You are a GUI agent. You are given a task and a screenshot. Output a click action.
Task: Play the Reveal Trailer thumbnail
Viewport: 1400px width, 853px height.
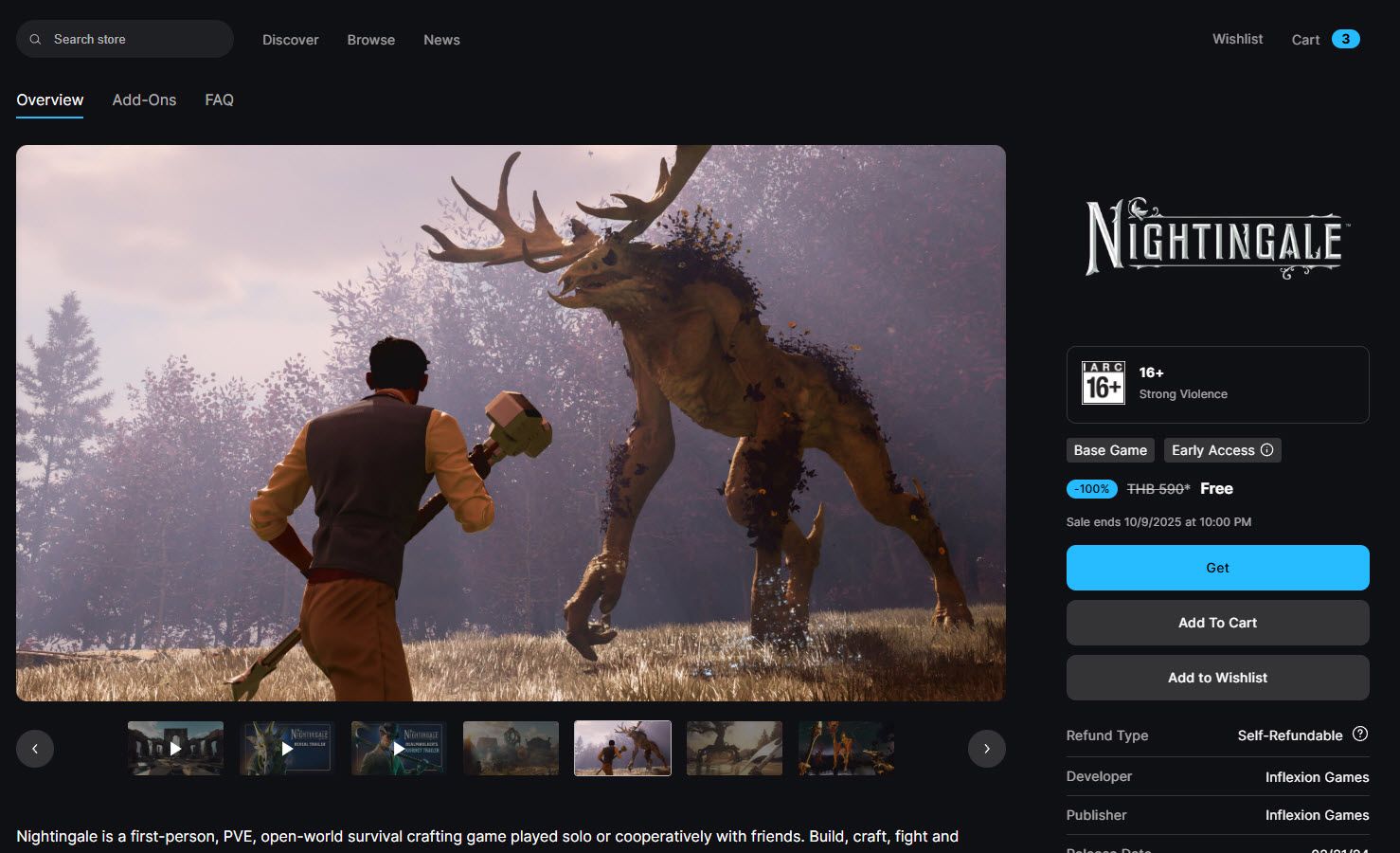click(x=287, y=749)
